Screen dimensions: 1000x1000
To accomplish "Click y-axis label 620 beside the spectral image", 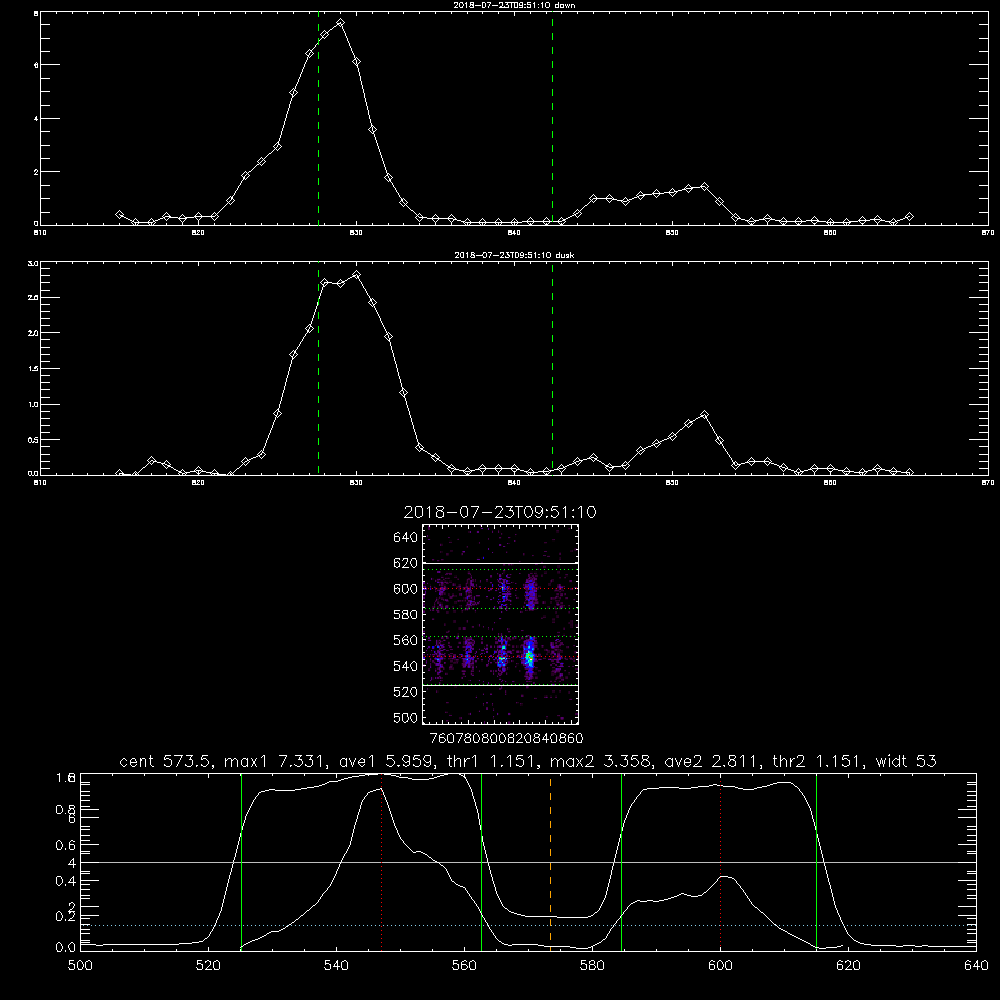I will point(405,563).
